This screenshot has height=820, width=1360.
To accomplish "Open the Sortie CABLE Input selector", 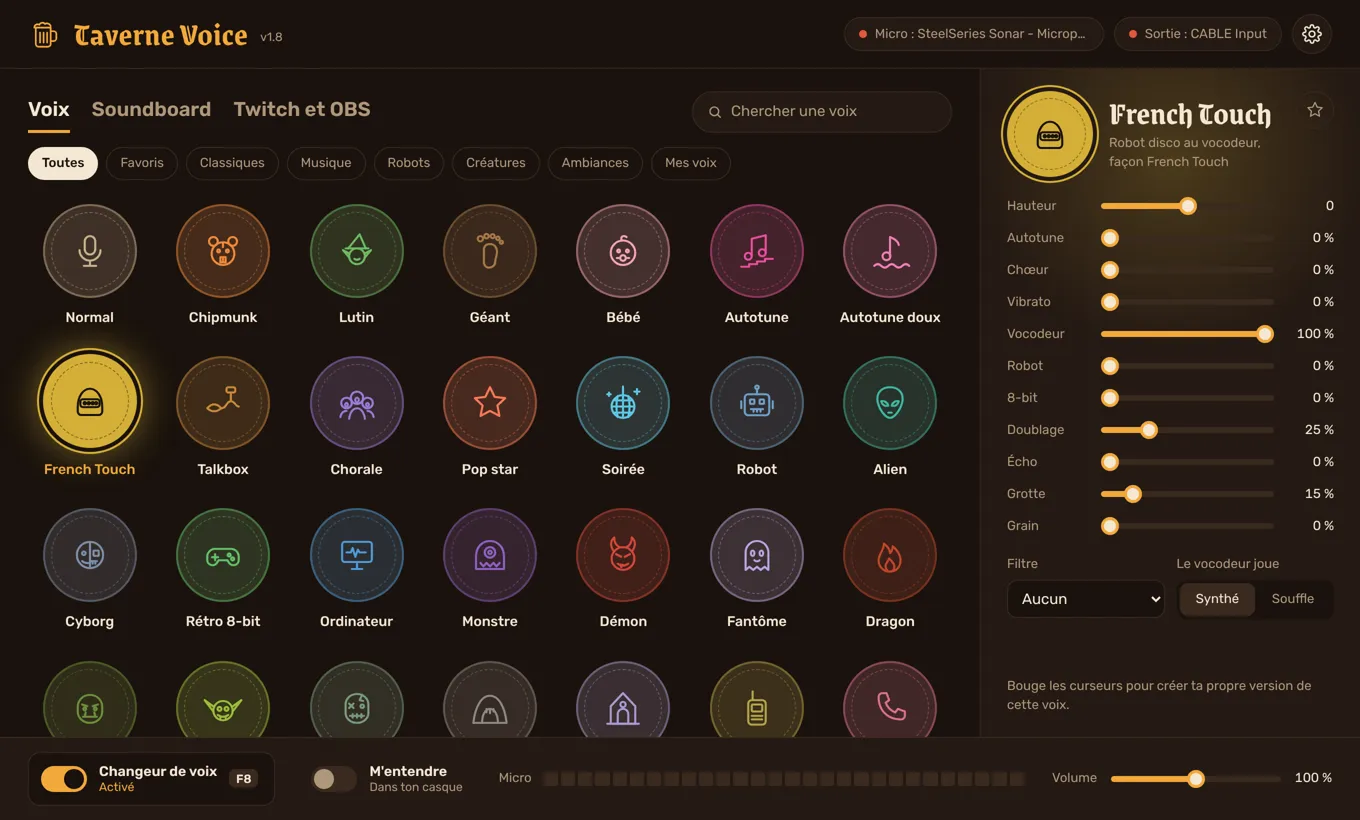I will click(x=1198, y=34).
